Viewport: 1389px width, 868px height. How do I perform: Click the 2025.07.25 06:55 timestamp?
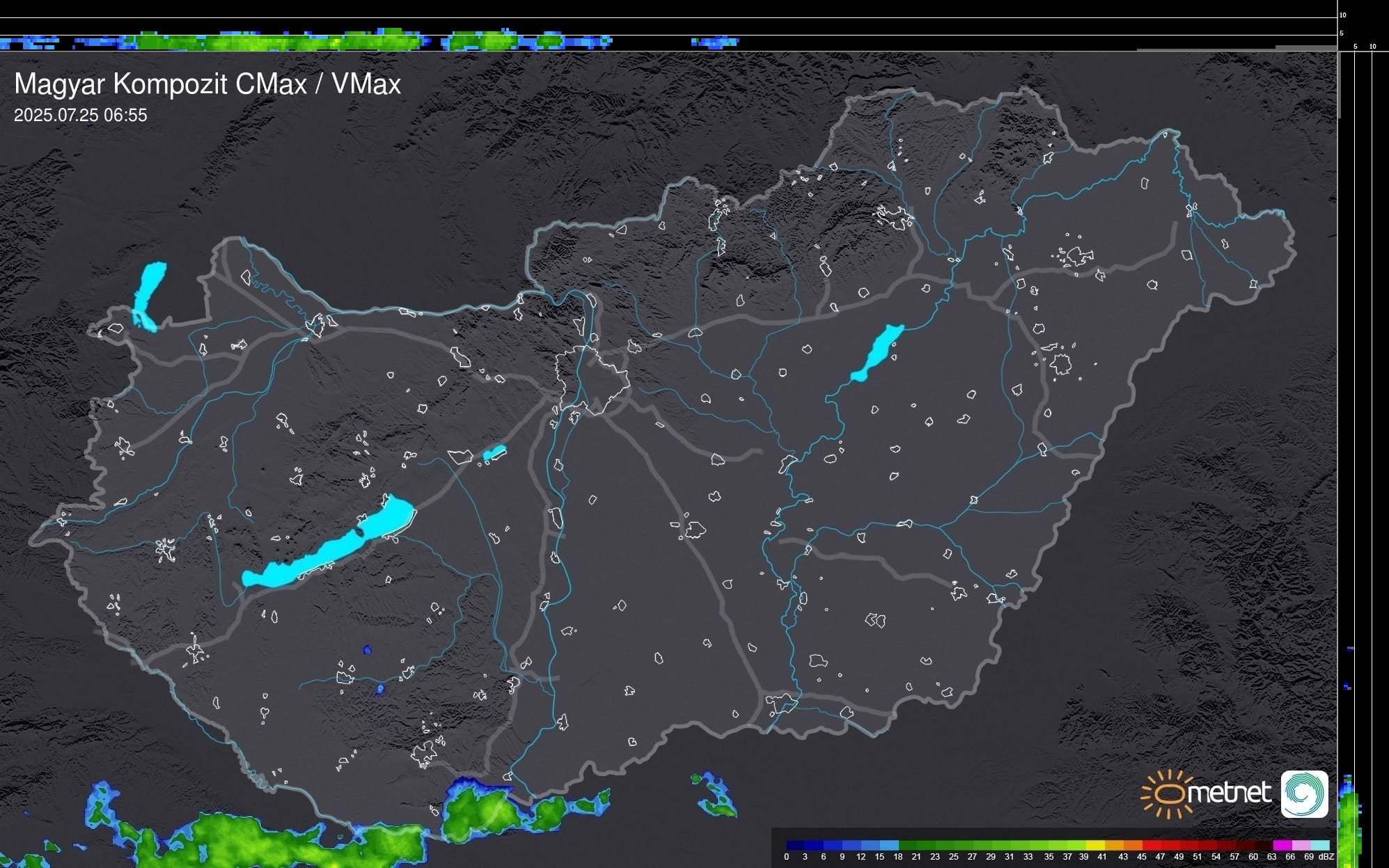pyautogui.click(x=81, y=116)
